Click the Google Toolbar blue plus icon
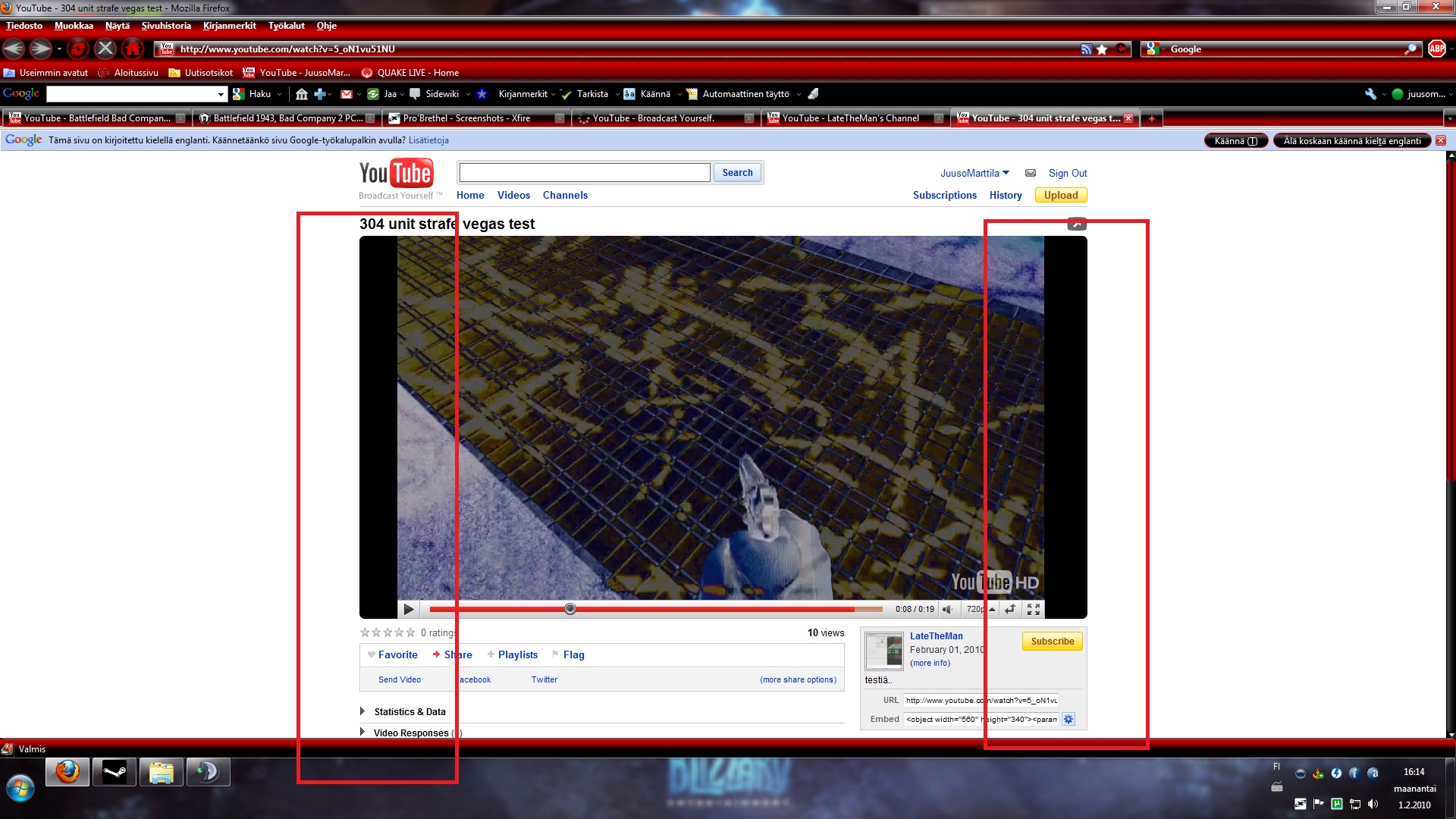 320,94
